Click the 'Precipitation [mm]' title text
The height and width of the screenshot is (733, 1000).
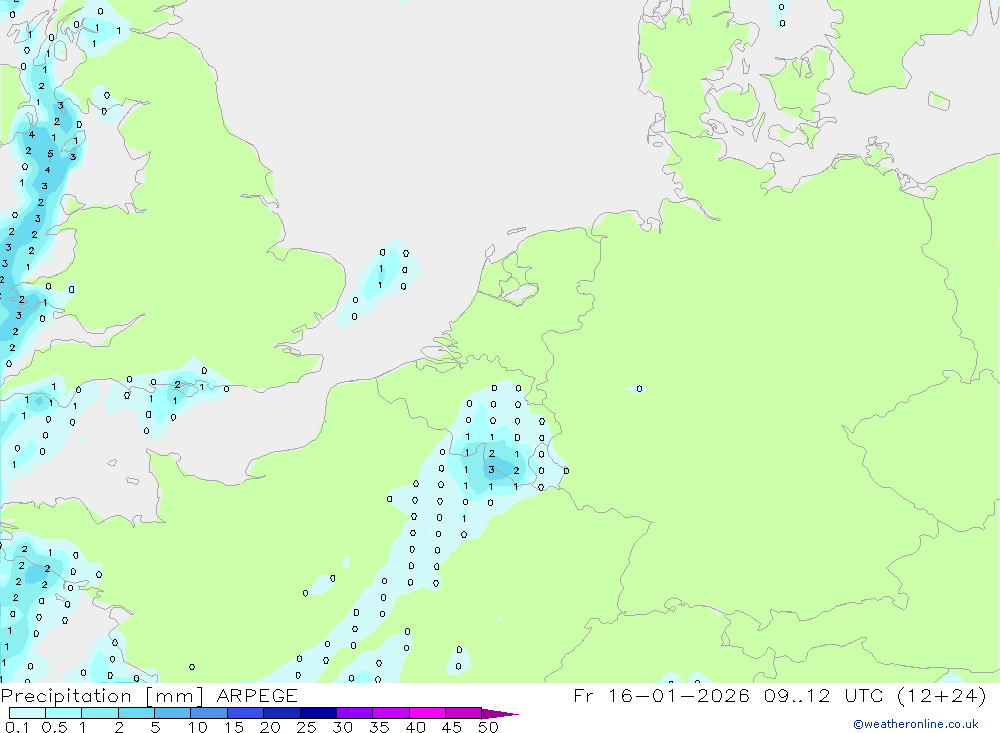point(102,696)
